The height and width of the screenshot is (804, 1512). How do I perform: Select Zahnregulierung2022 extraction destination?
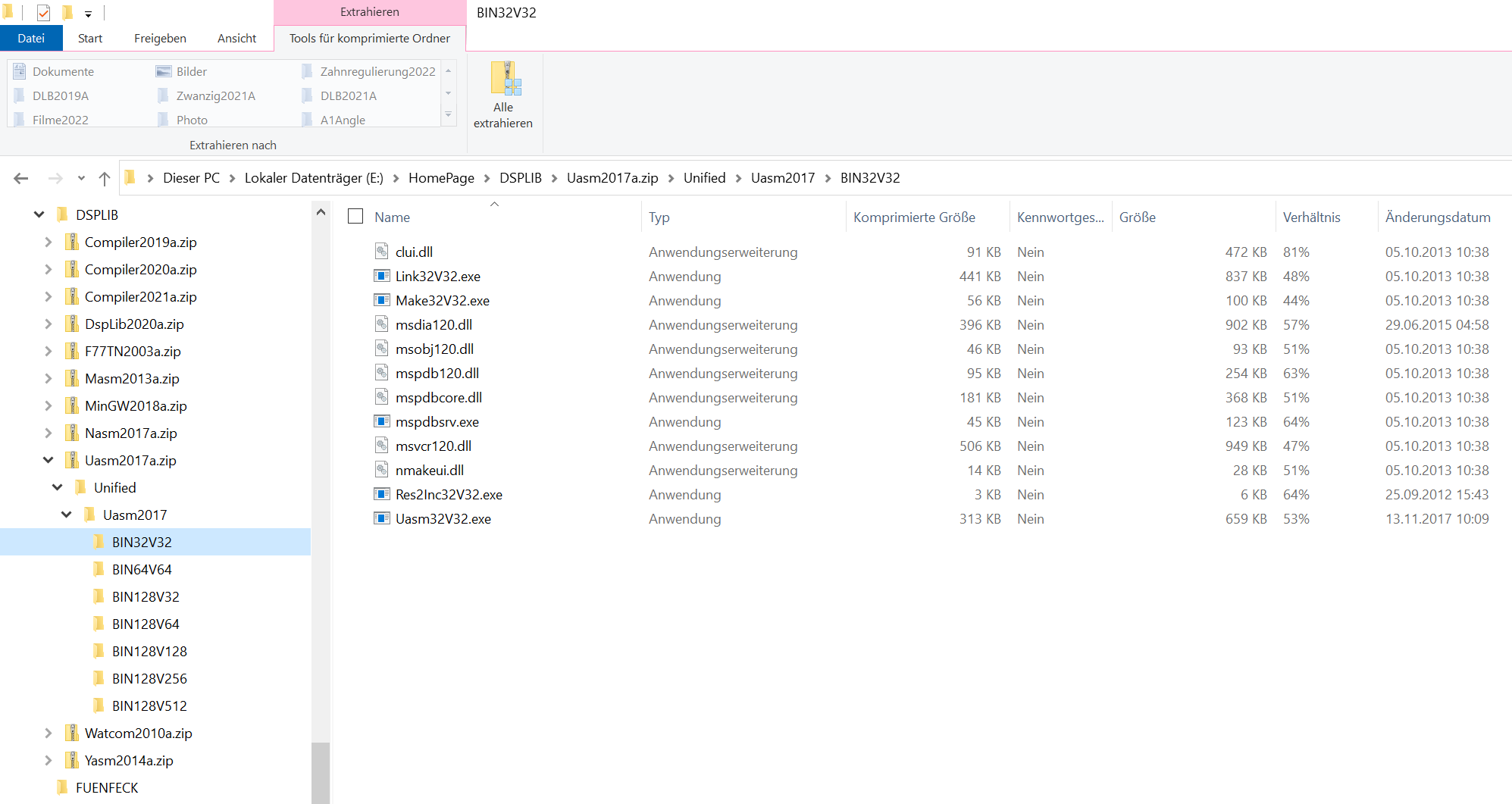click(369, 71)
